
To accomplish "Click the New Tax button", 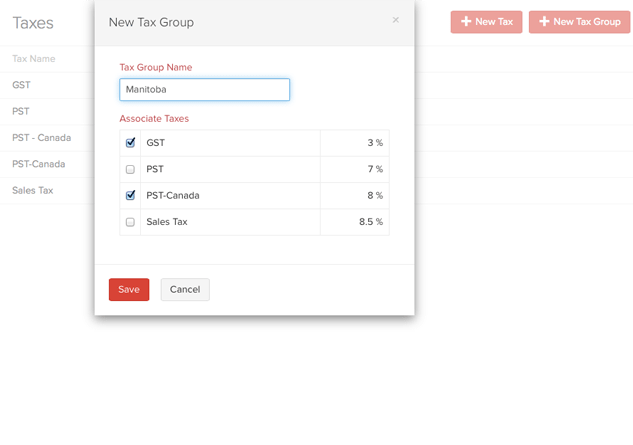I will click(486, 21).
